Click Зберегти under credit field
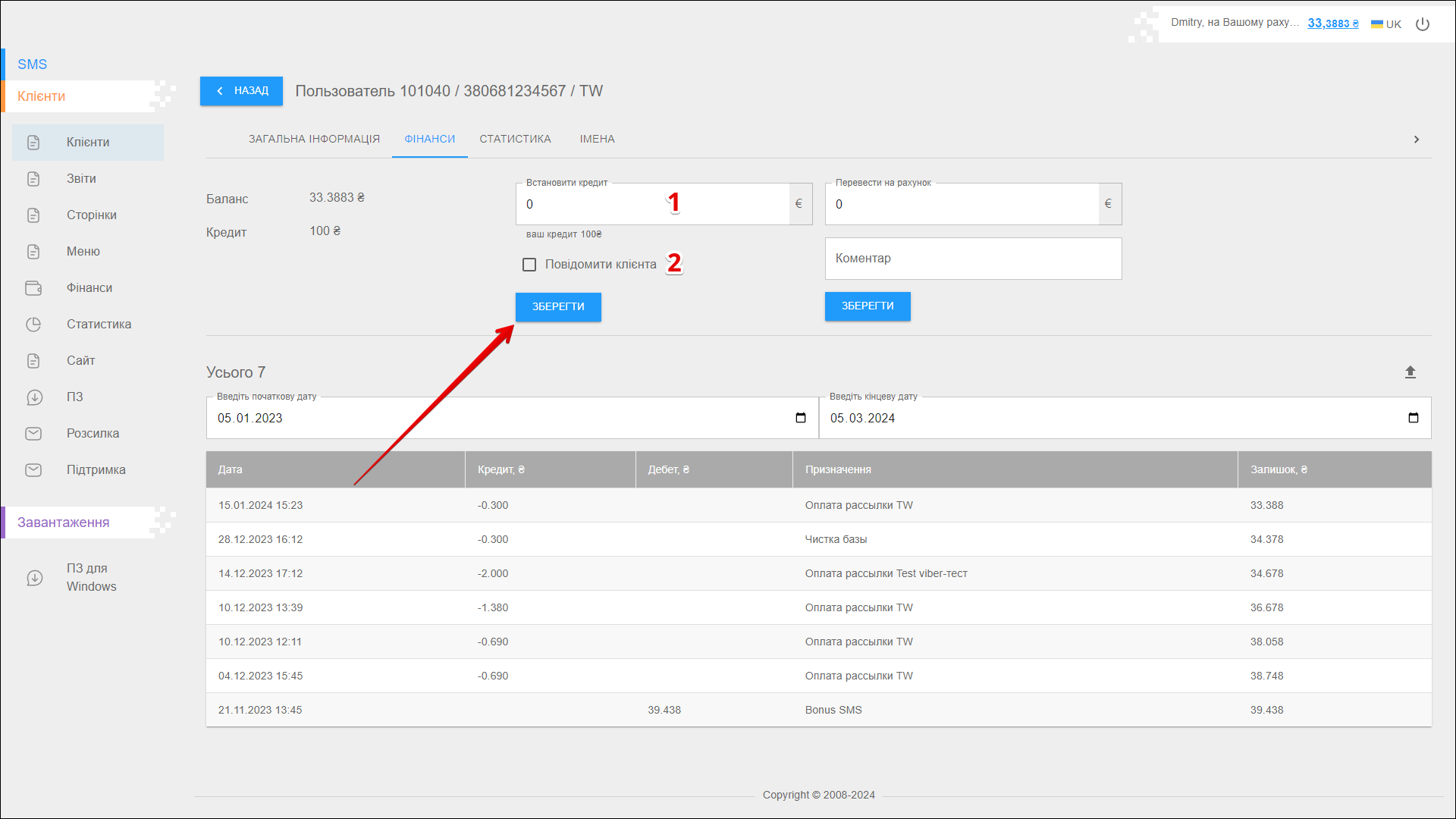Image resolution: width=1456 pixels, height=819 pixels. point(558,307)
